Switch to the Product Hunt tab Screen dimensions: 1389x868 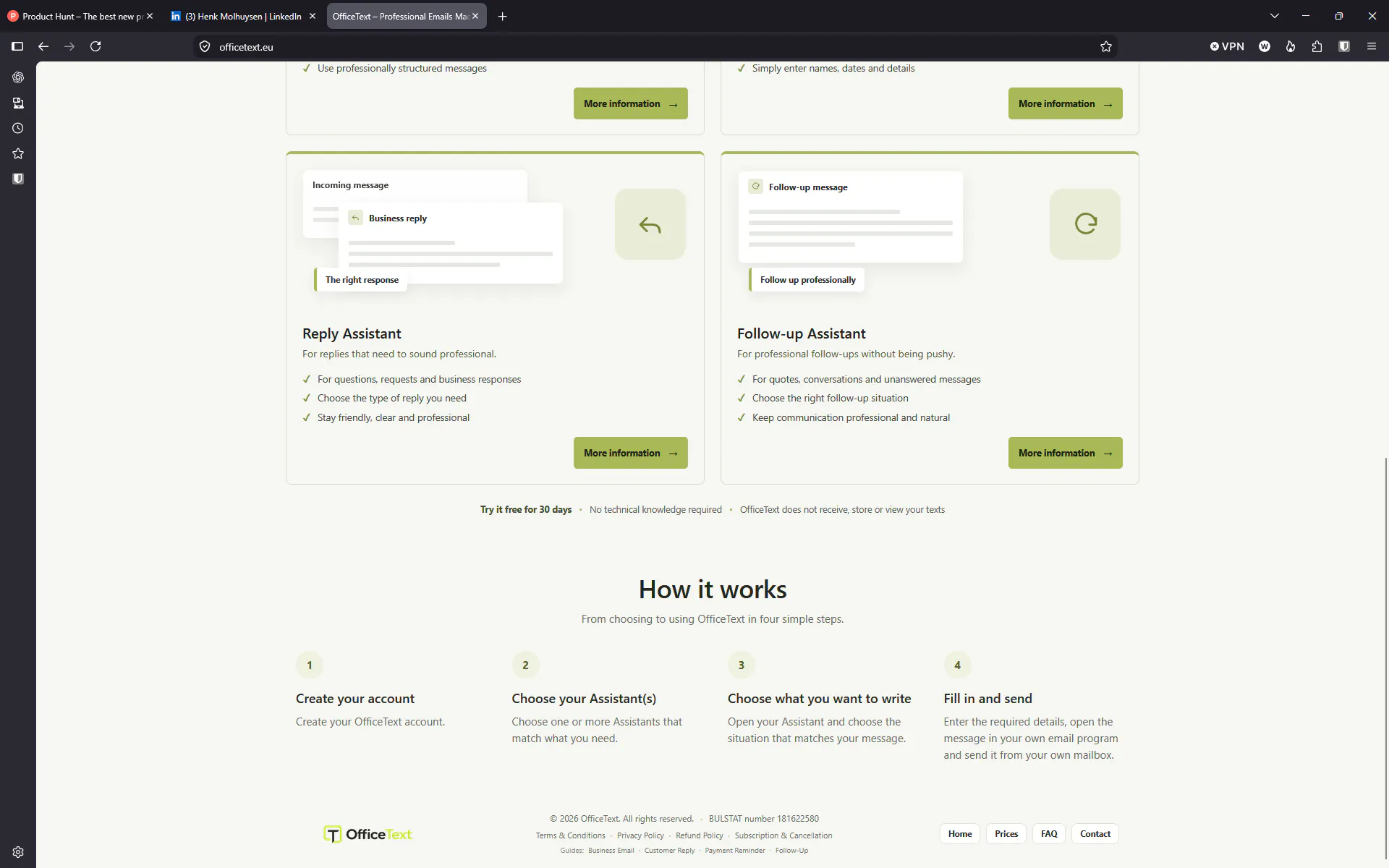81,16
